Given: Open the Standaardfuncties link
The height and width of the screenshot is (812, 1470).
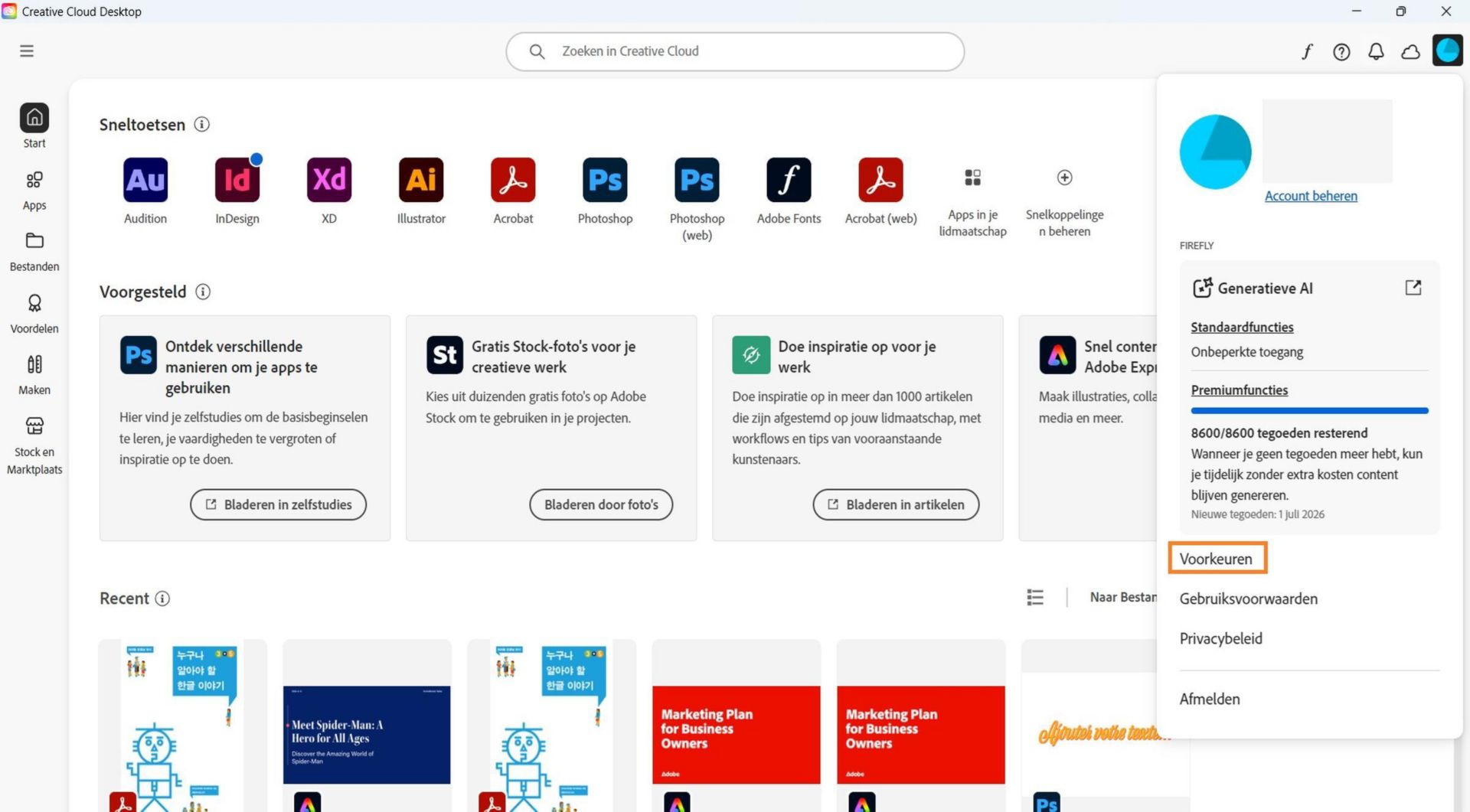Looking at the screenshot, I should pyautogui.click(x=1242, y=327).
